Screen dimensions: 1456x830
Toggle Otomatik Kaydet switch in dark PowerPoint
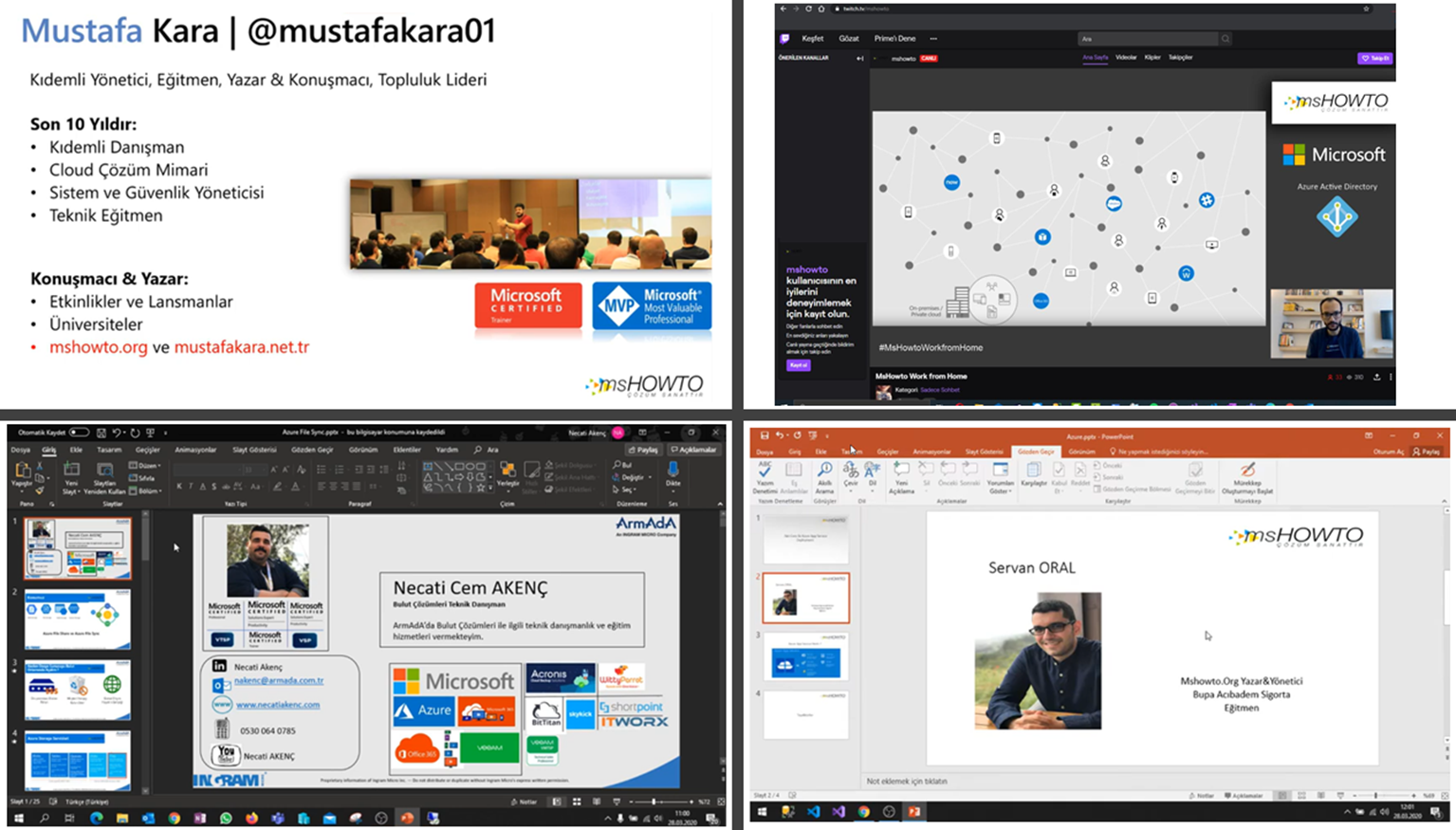tap(79, 433)
